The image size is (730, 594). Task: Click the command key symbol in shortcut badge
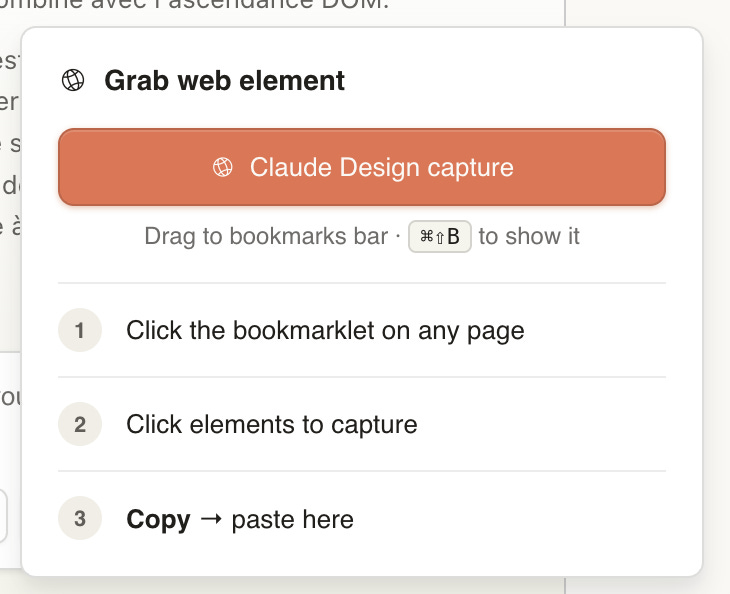pos(426,236)
